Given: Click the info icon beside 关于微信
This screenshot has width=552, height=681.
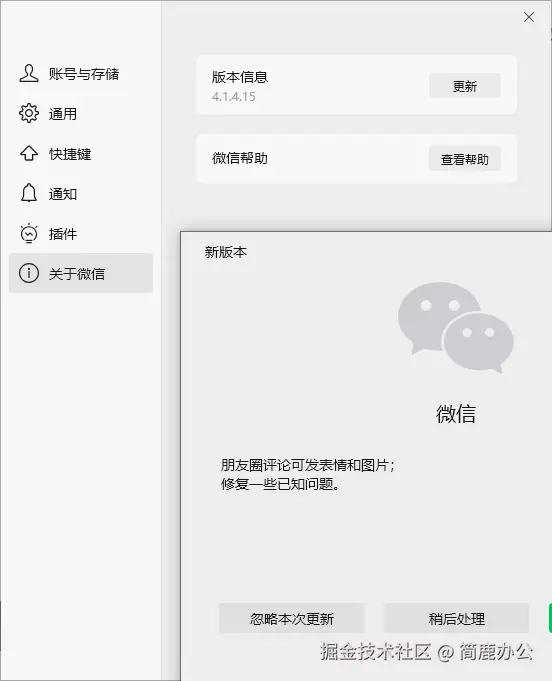Looking at the screenshot, I should 29,273.
